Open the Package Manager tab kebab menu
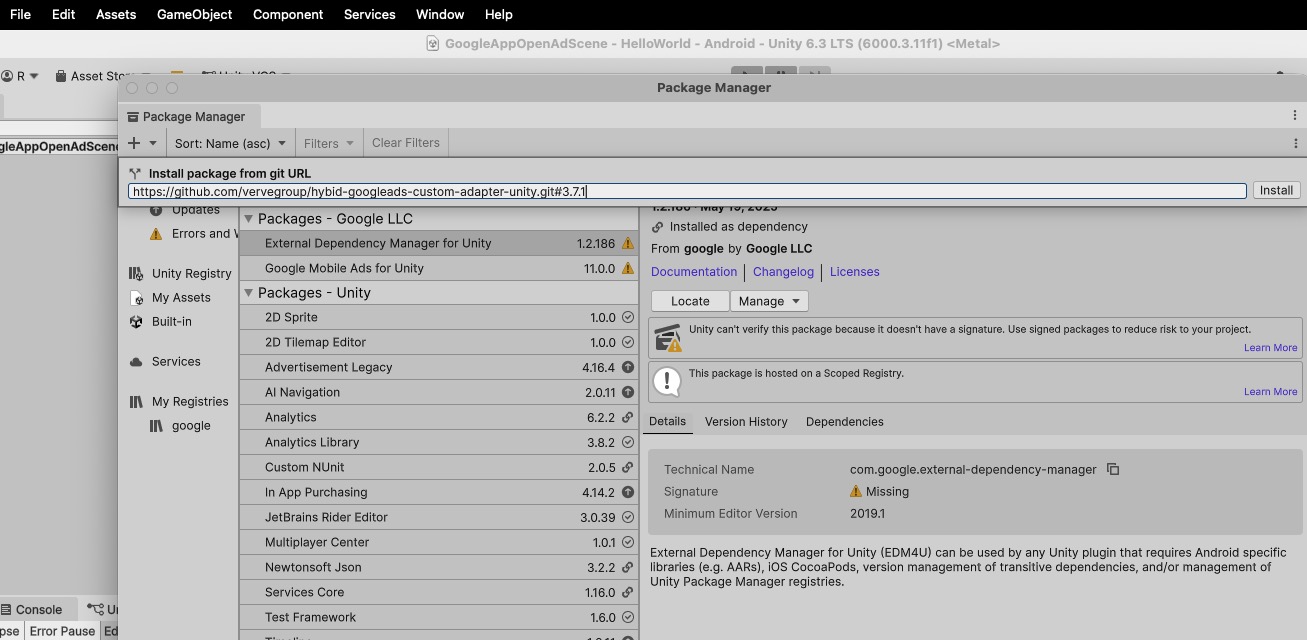Screen dimensions: 1307x640 (1295, 116)
